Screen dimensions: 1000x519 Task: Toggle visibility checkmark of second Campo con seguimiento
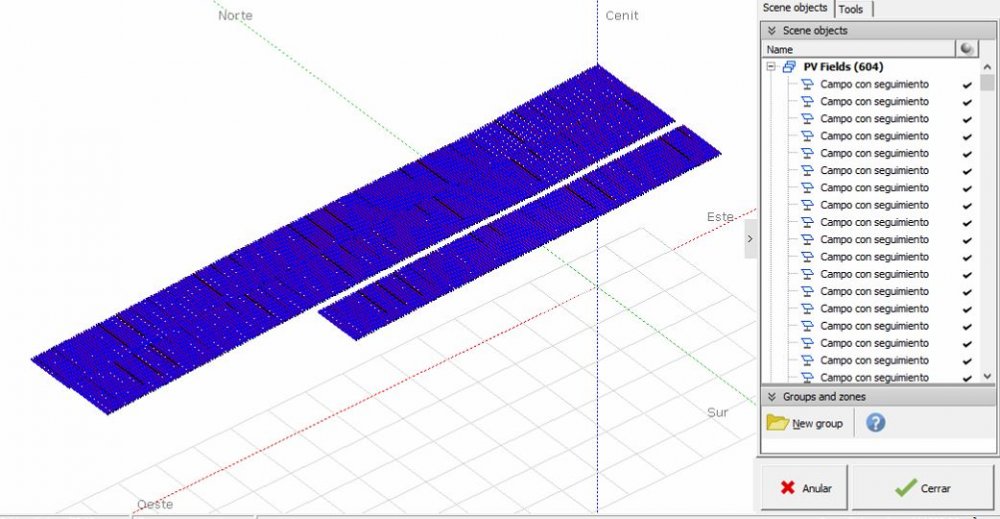[967, 102]
